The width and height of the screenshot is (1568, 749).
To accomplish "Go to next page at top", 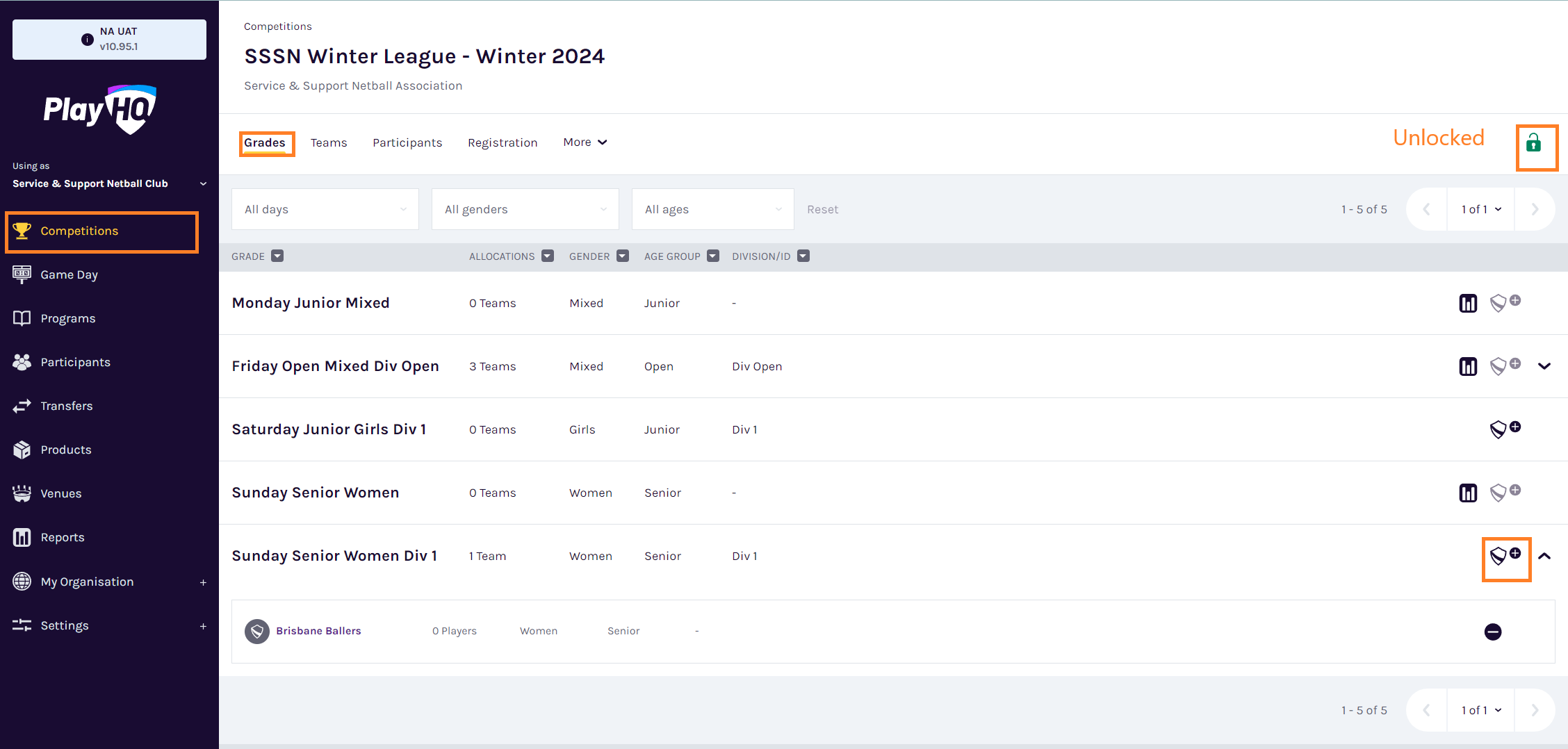I will coord(1535,209).
